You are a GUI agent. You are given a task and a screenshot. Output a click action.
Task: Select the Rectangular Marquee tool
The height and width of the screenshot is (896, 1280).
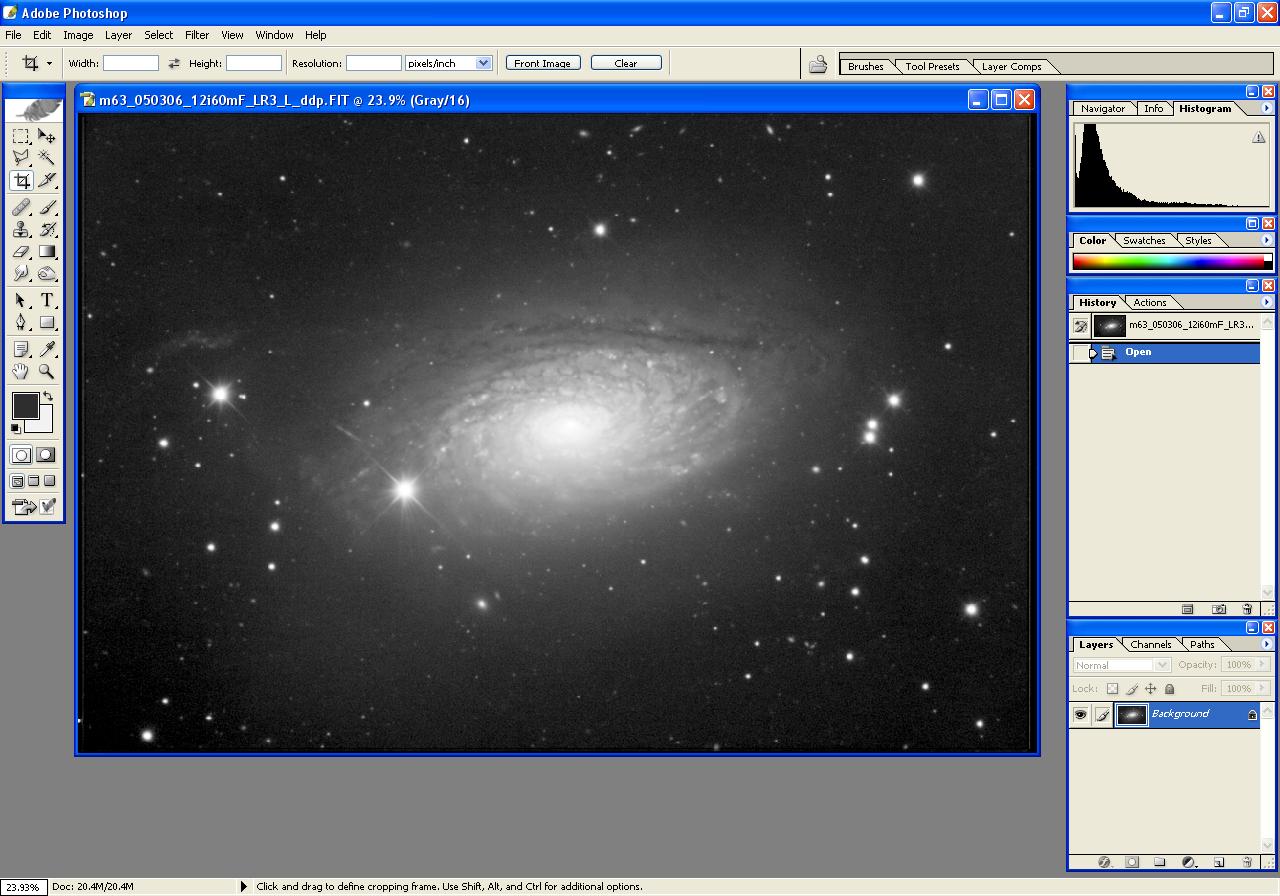pos(21,136)
